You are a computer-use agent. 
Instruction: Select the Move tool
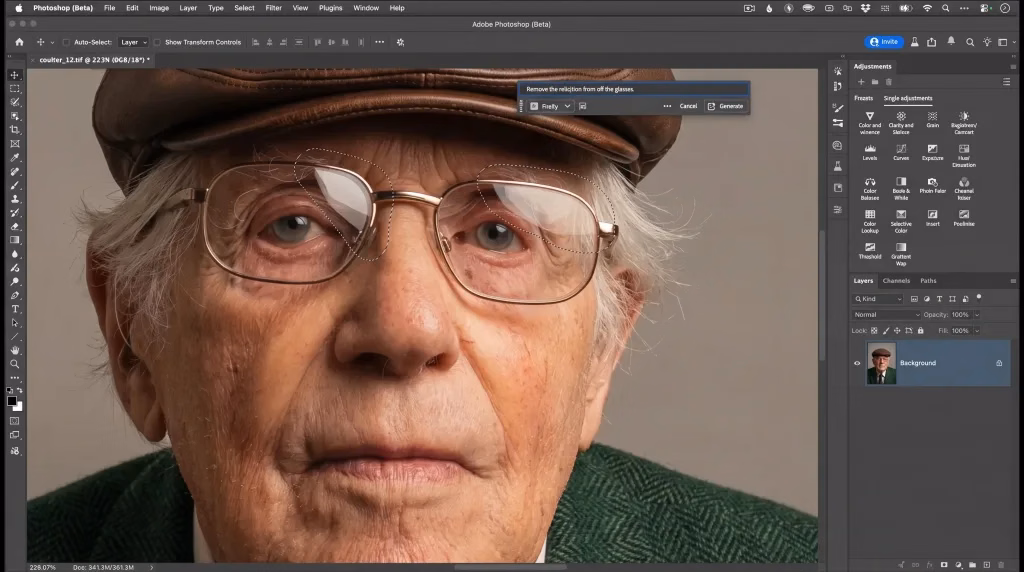pyautogui.click(x=14, y=75)
